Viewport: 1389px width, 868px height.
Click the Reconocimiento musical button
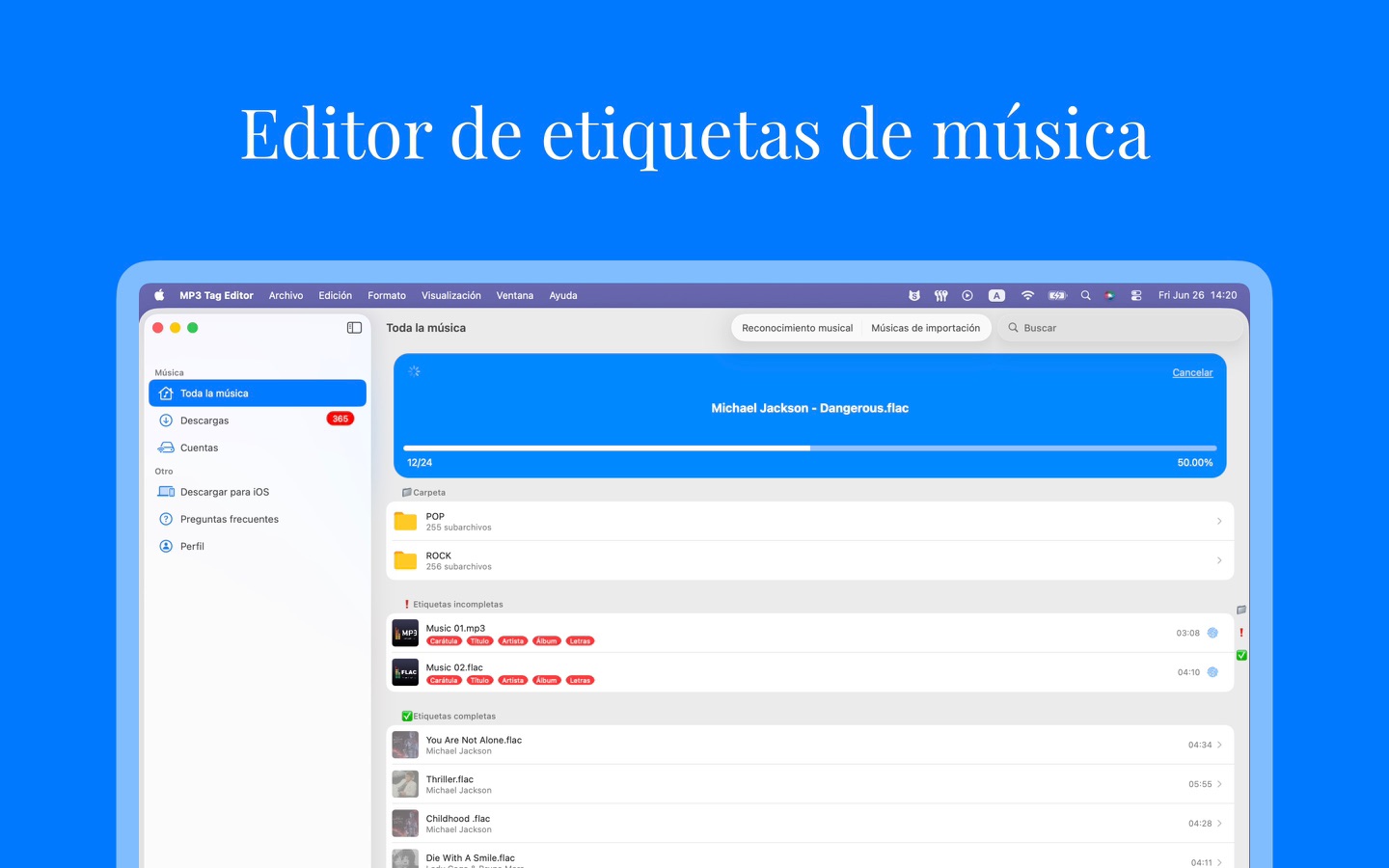click(x=797, y=328)
